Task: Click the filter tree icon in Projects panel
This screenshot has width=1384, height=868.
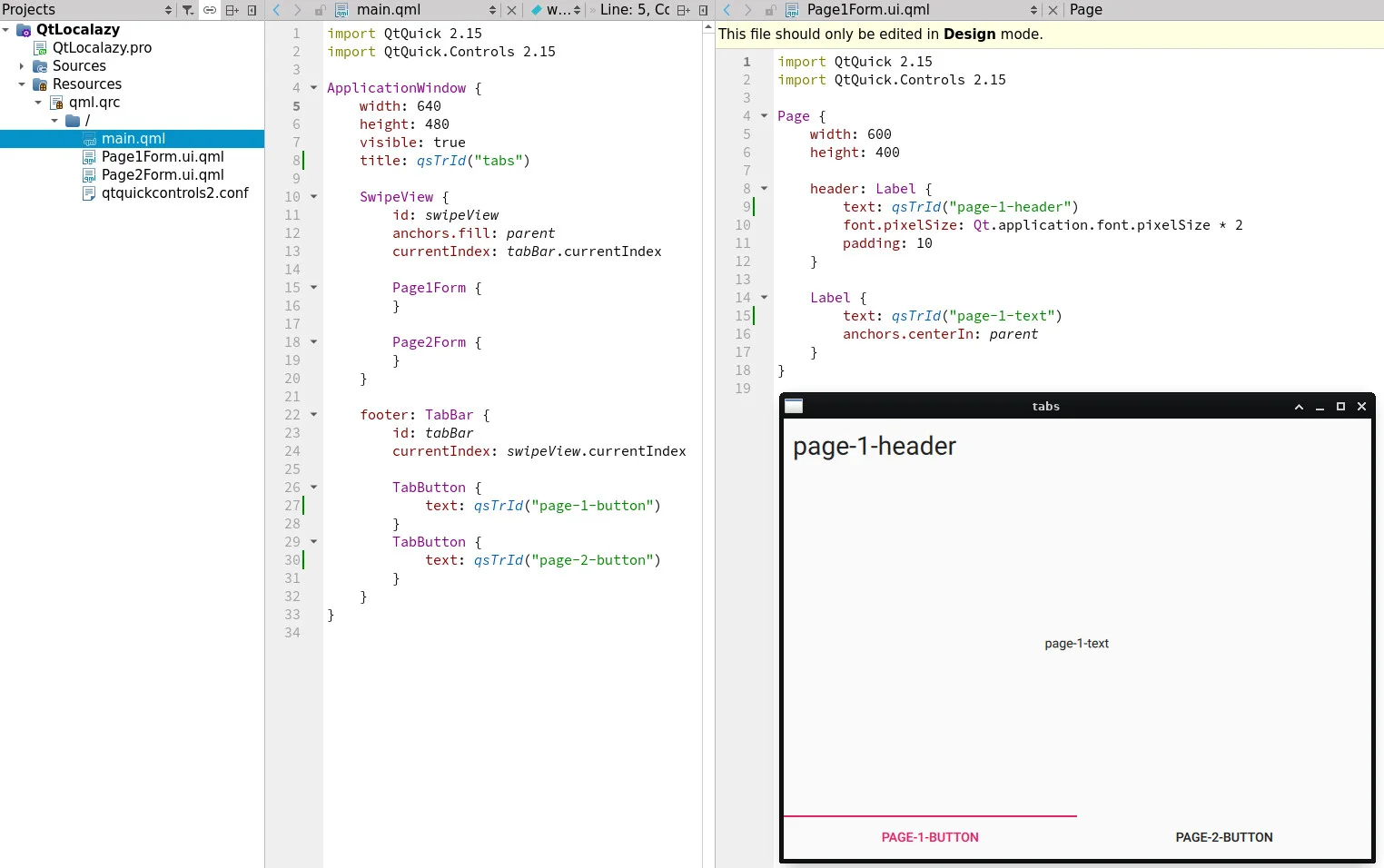Action: click(187, 10)
